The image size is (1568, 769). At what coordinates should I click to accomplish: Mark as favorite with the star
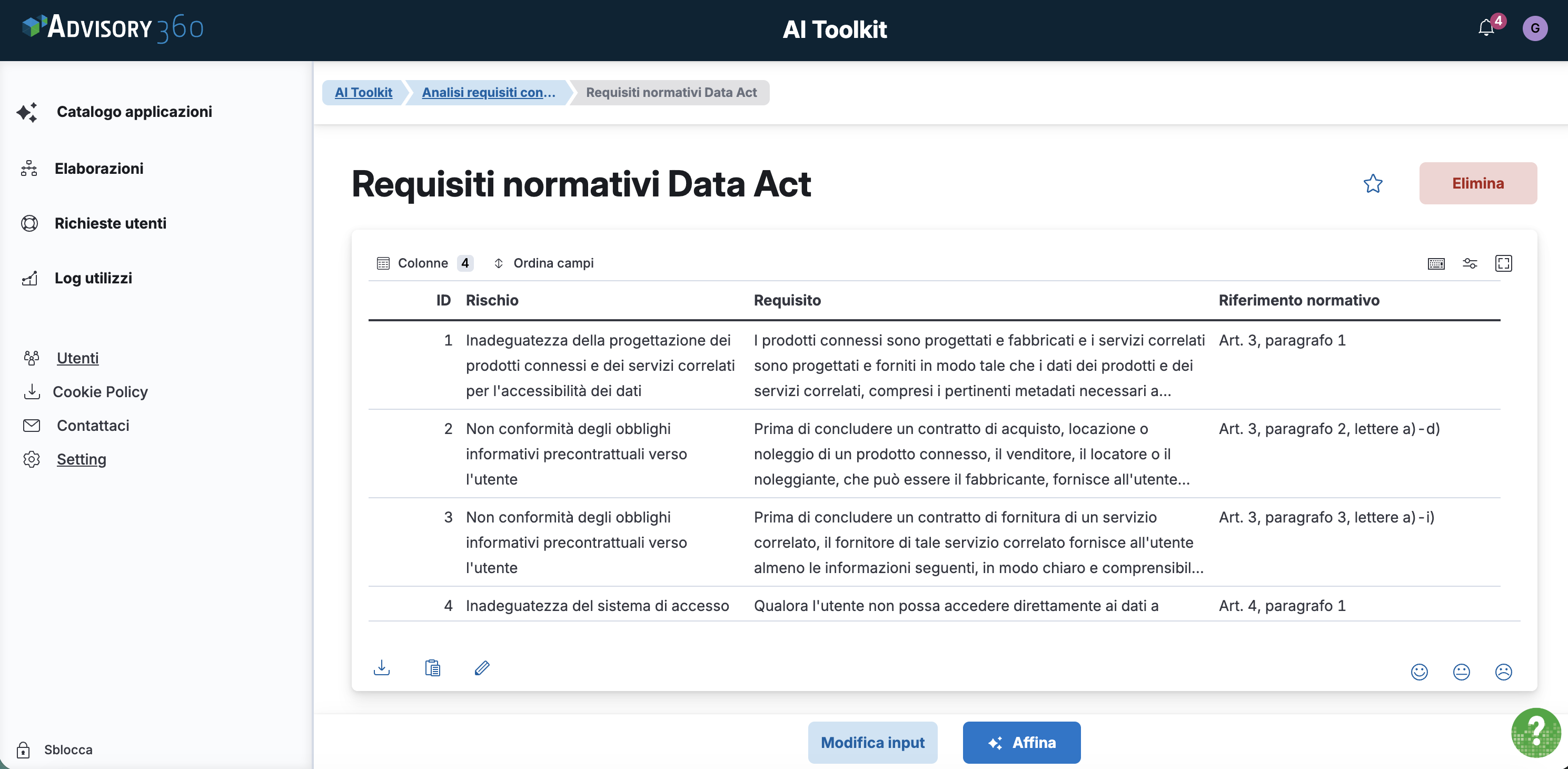click(x=1373, y=183)
